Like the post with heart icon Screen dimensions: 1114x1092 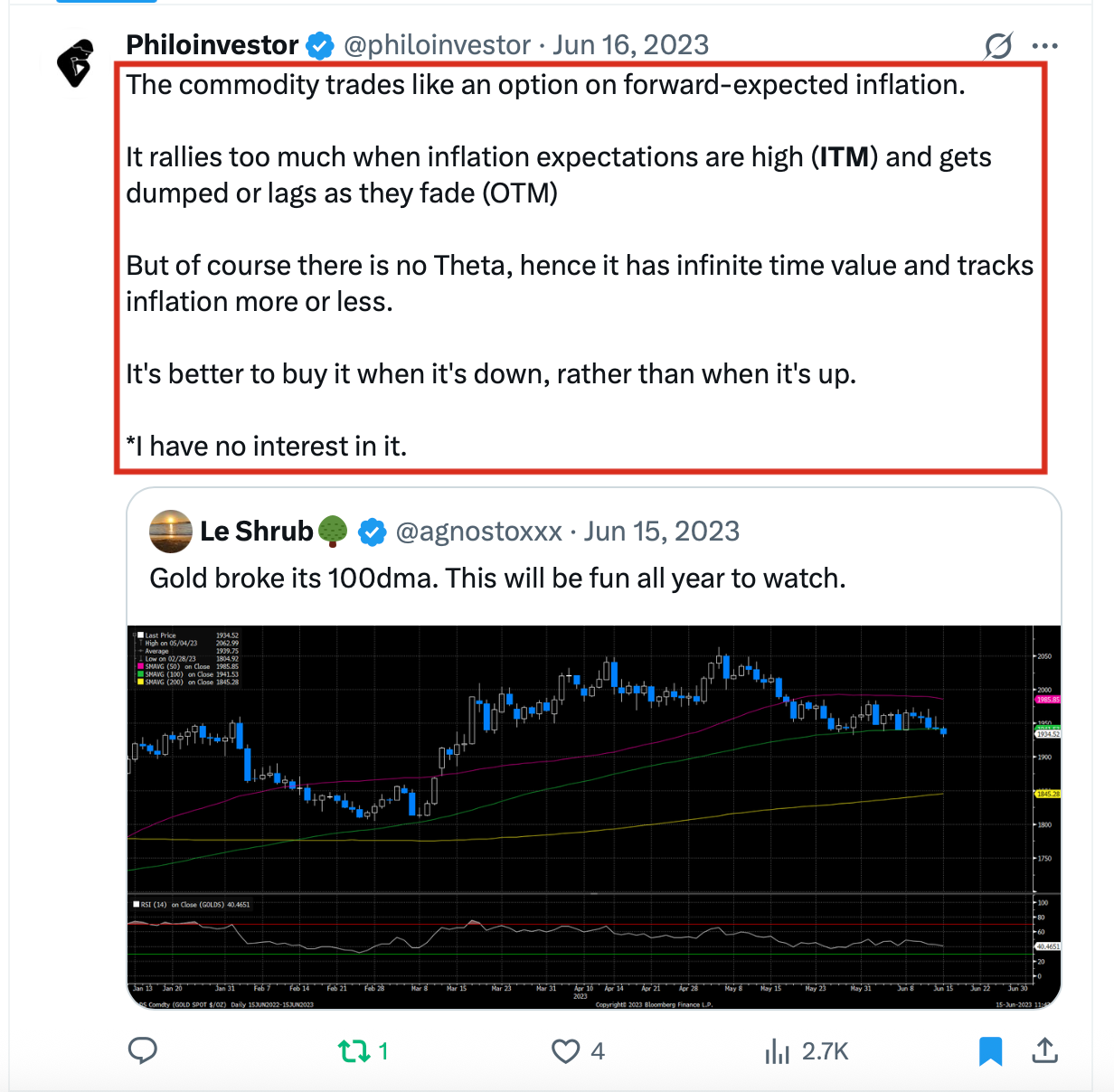pyautogui.click(x=566, y=1050)
